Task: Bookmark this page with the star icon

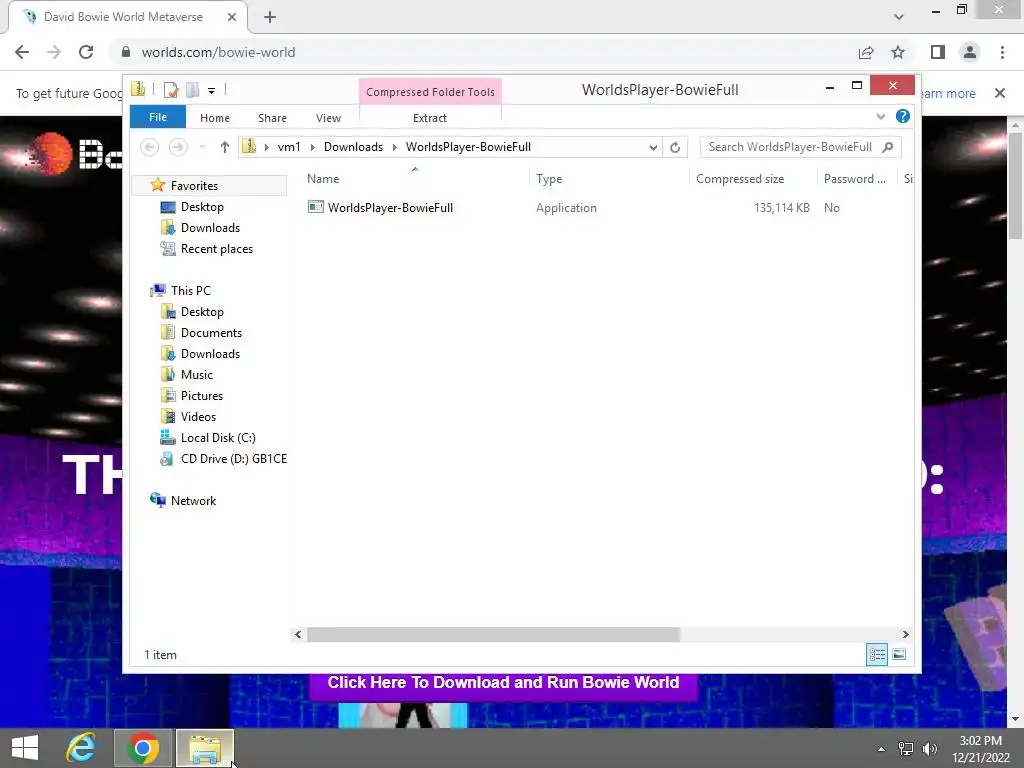Action: (x=898, y=52)
